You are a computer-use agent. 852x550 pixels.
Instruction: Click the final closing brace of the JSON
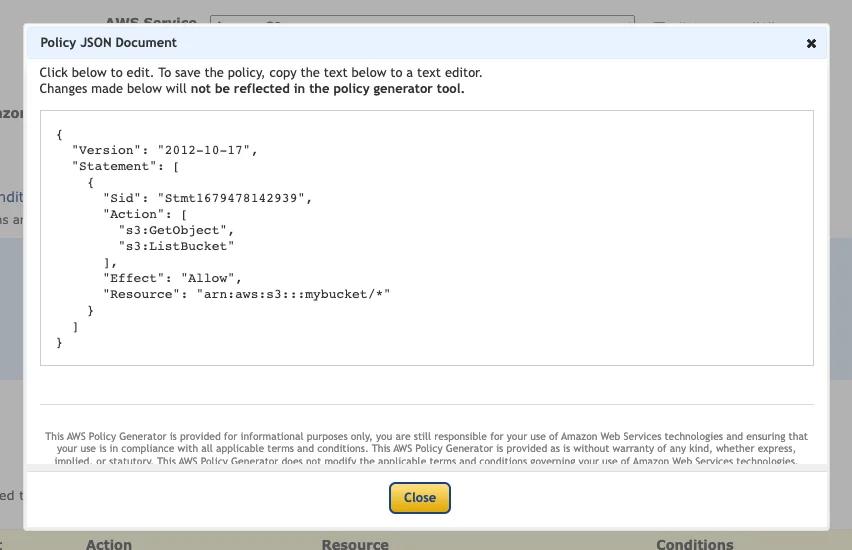60,342
